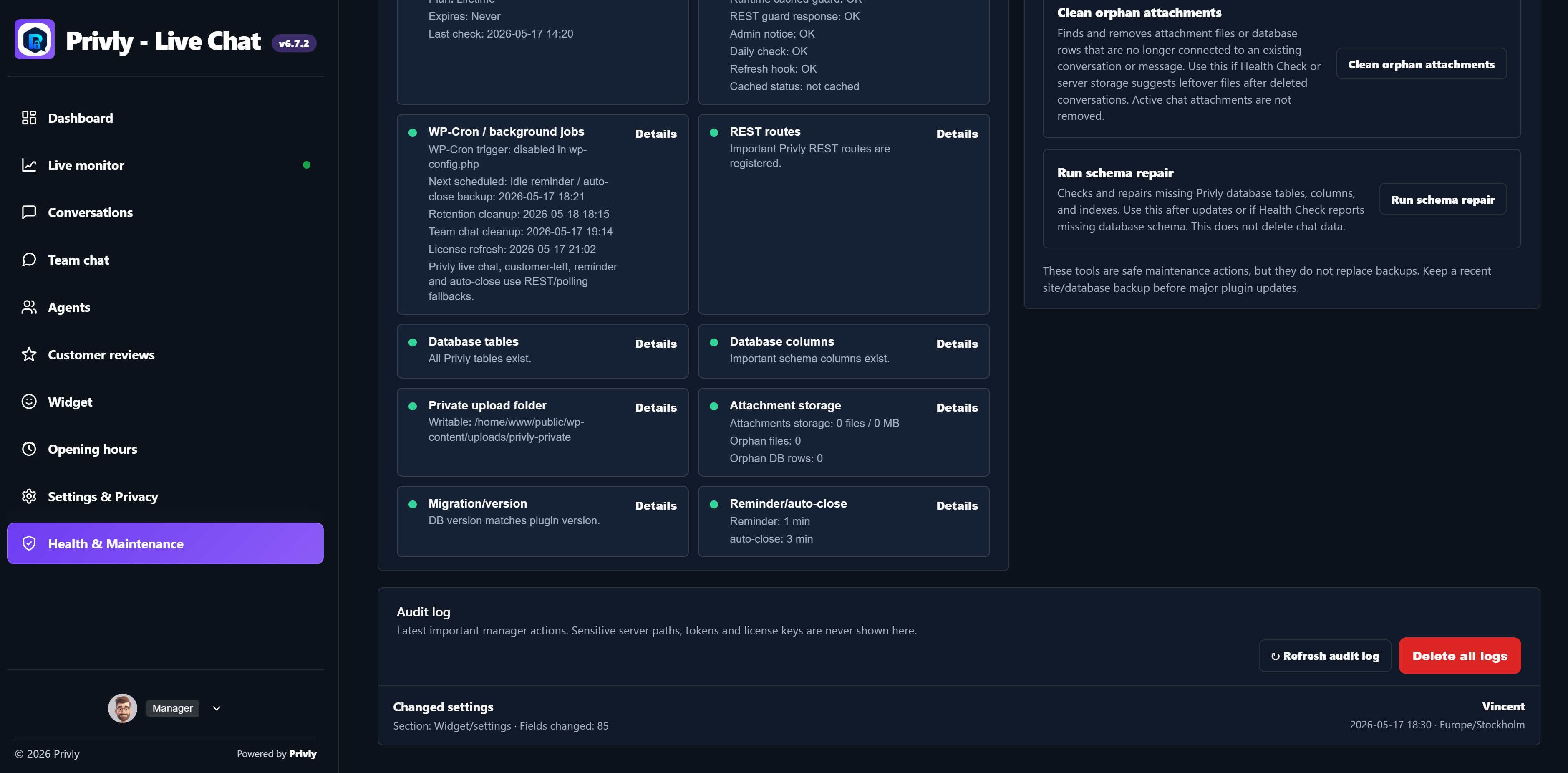Open Team chat section

166,260
